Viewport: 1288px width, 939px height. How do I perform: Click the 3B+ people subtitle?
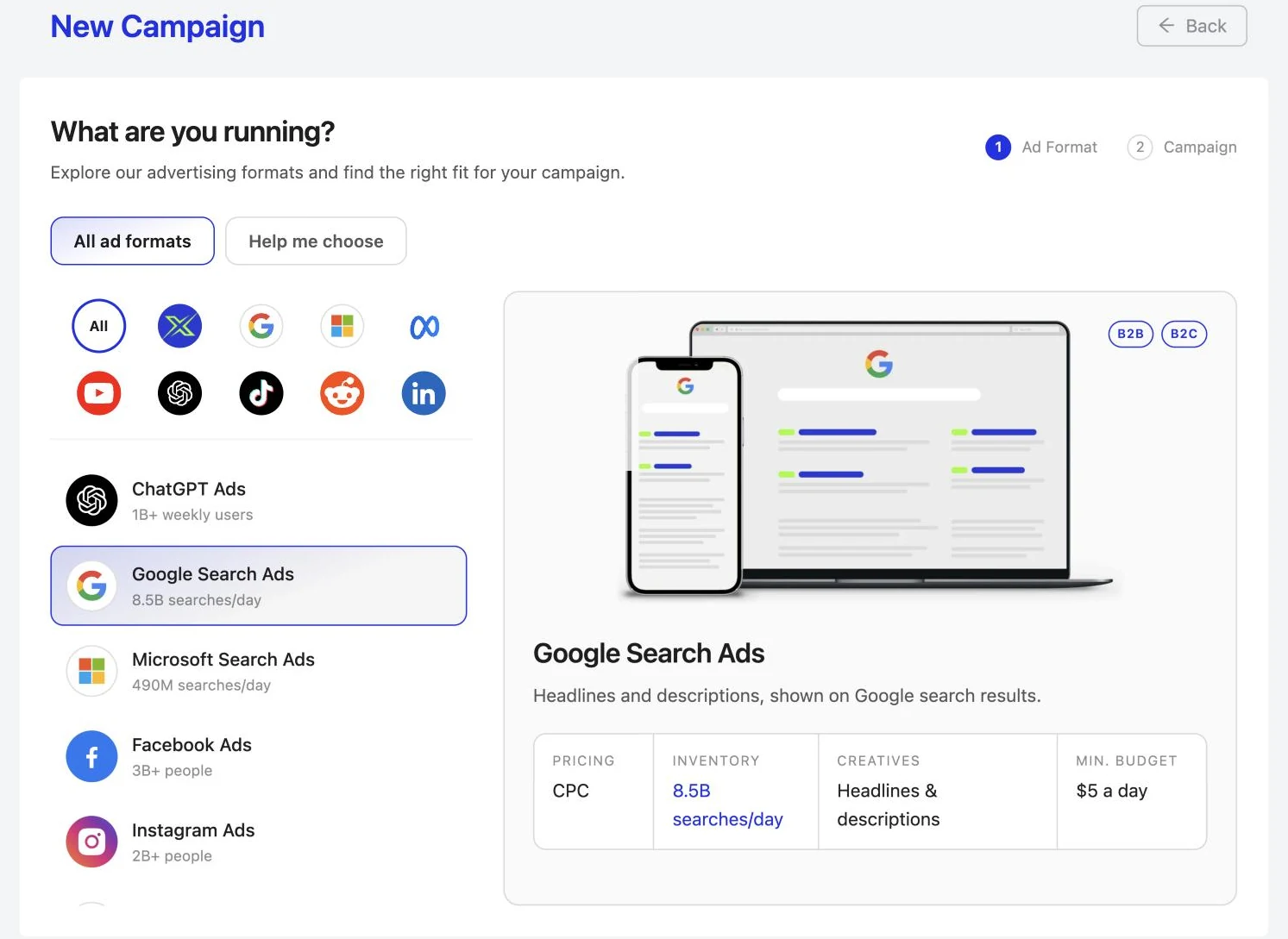click(172, 771)
